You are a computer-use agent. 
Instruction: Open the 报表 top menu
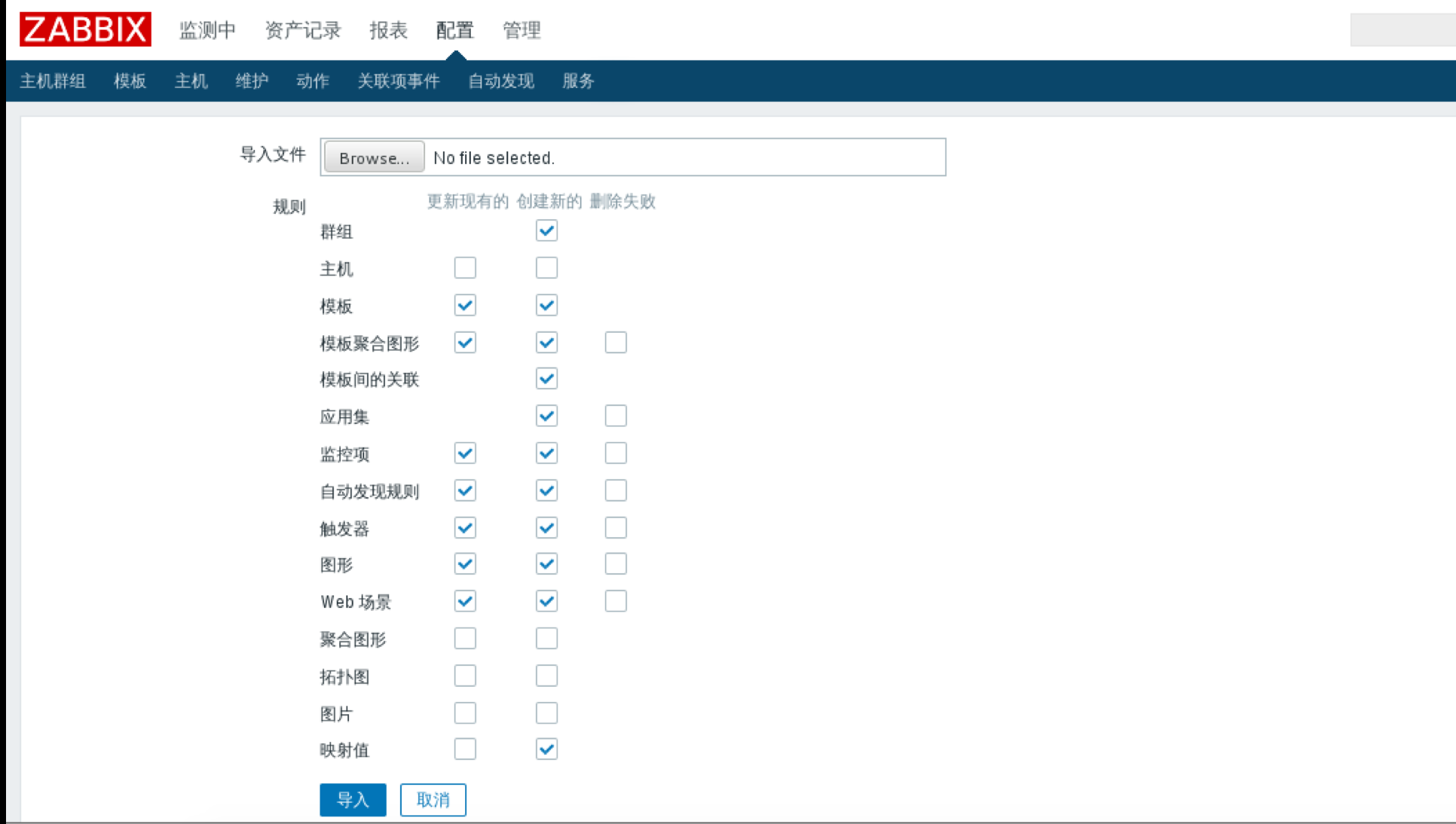(388, 30)
